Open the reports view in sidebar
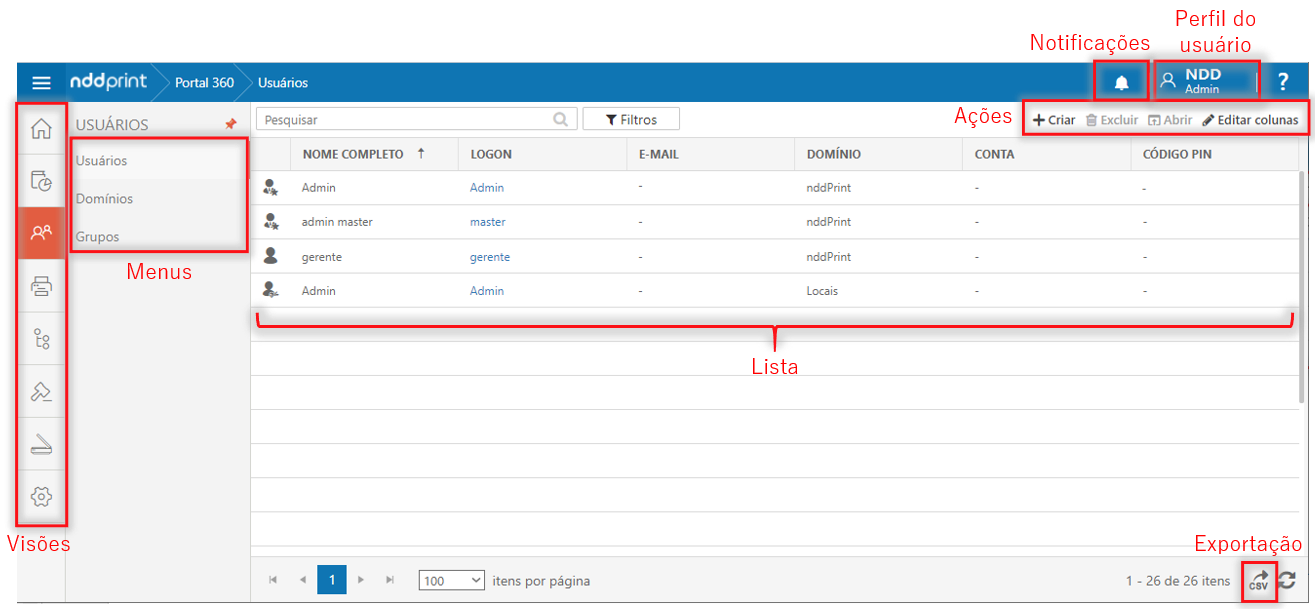Screen dimensions: 1315x609 coord(41,181)
